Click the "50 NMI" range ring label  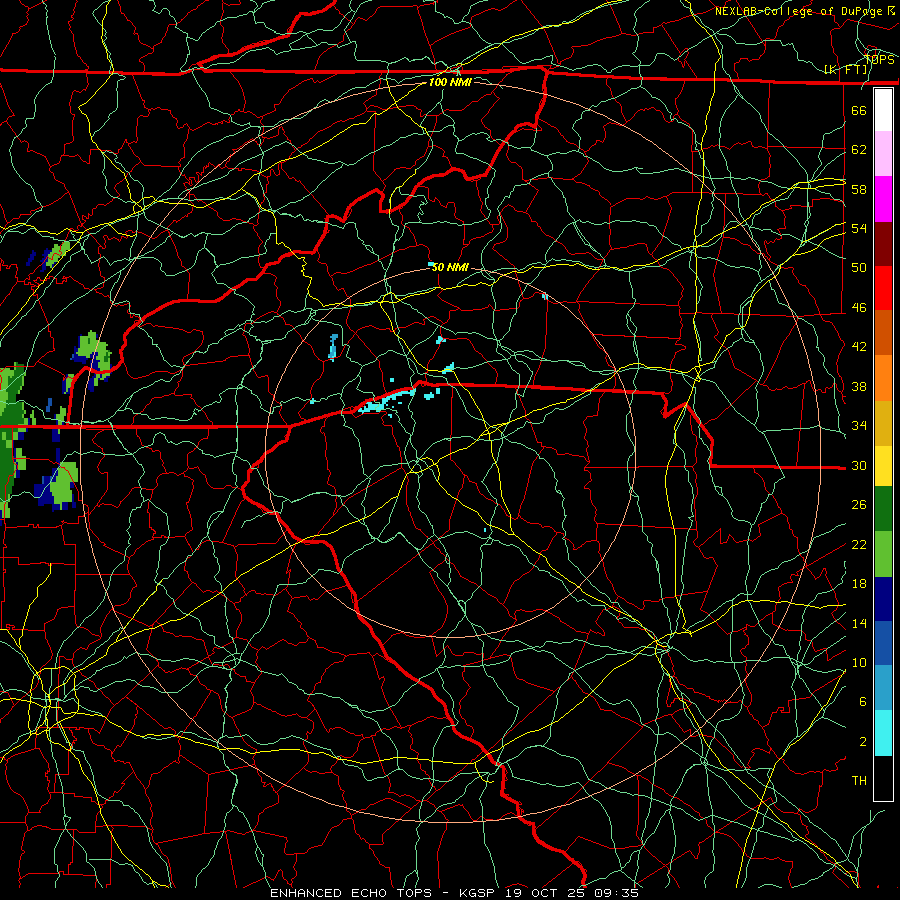coord(450,267)
